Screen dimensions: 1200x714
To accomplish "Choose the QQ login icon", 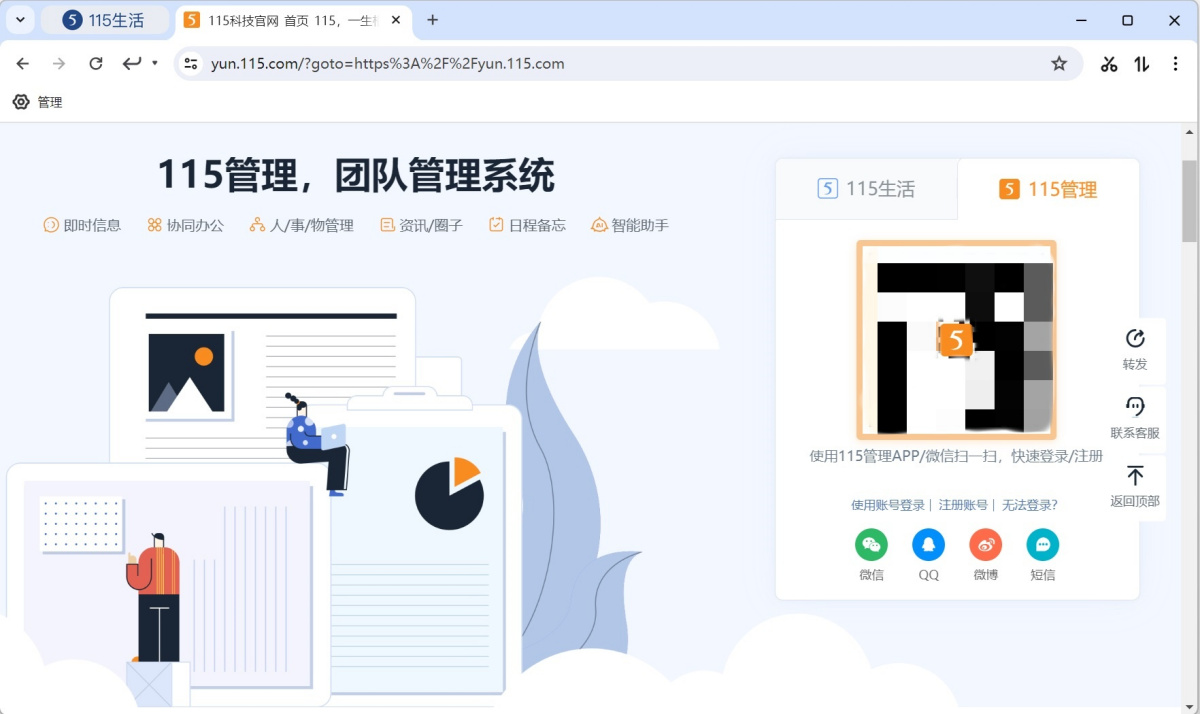I will 928,545.
